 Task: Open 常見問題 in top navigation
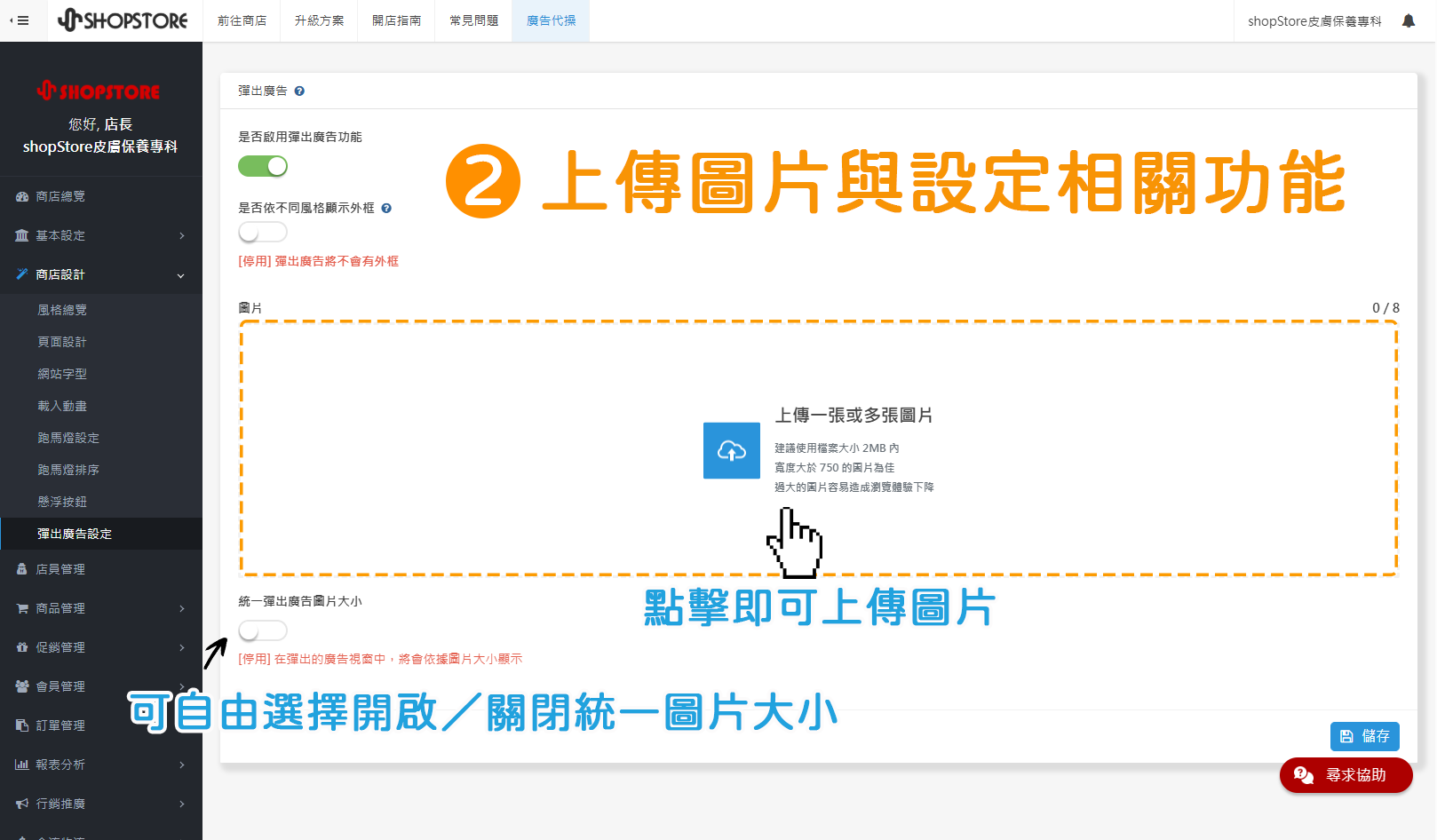(473, 20)
